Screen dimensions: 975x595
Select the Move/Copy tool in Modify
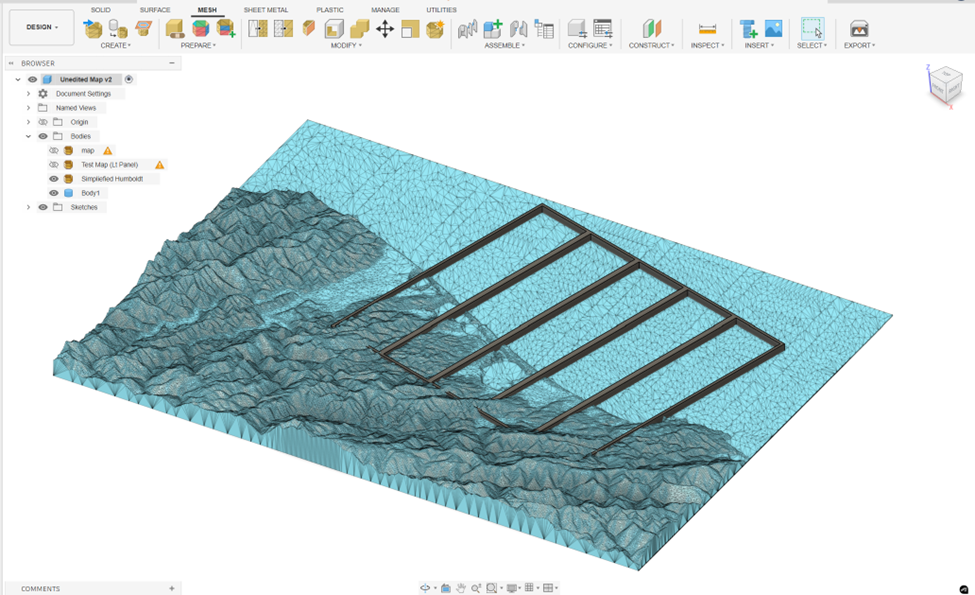click(x=384, y=29)
